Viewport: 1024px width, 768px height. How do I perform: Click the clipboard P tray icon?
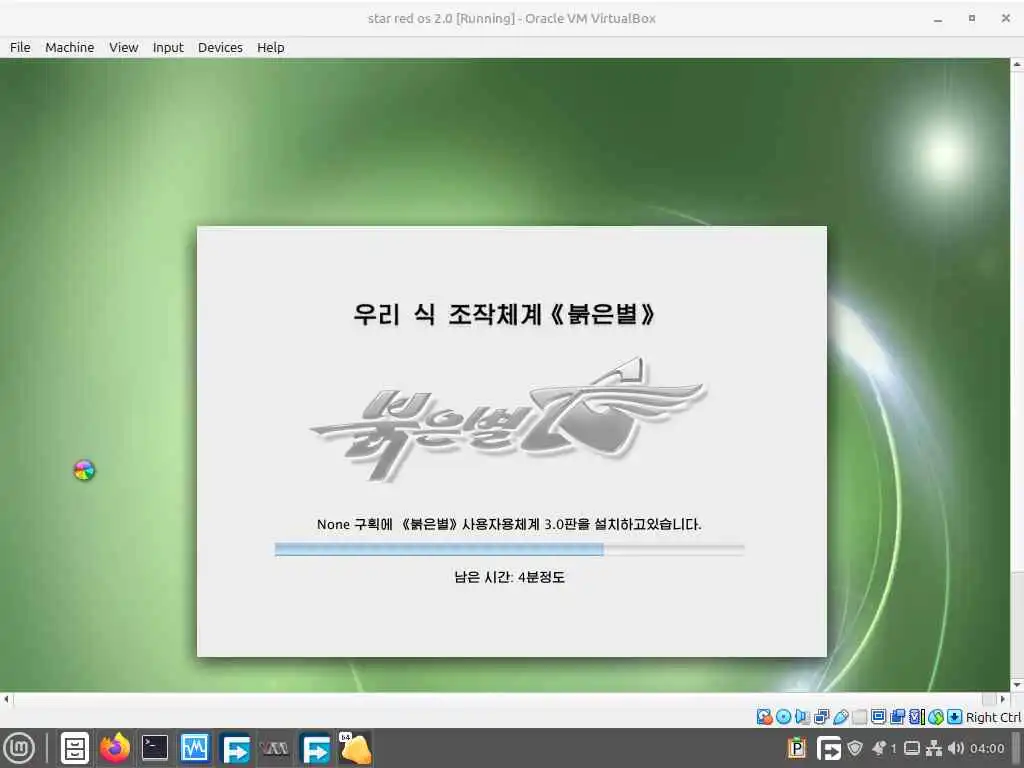(x=797, y=748)
